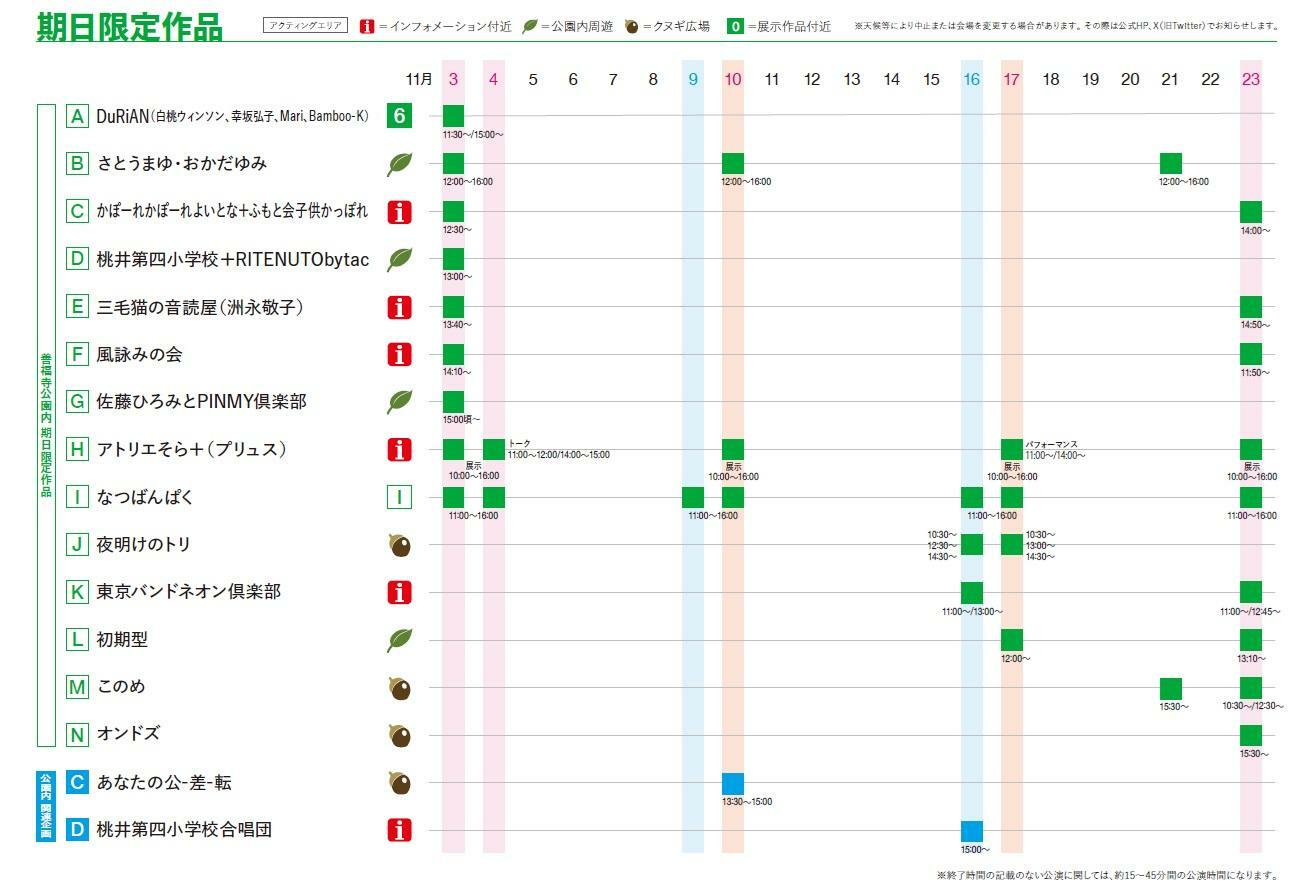Screen dimensions: 1310x889
Task: Click the time label 15:00頃〜
Action: (462, 419)
